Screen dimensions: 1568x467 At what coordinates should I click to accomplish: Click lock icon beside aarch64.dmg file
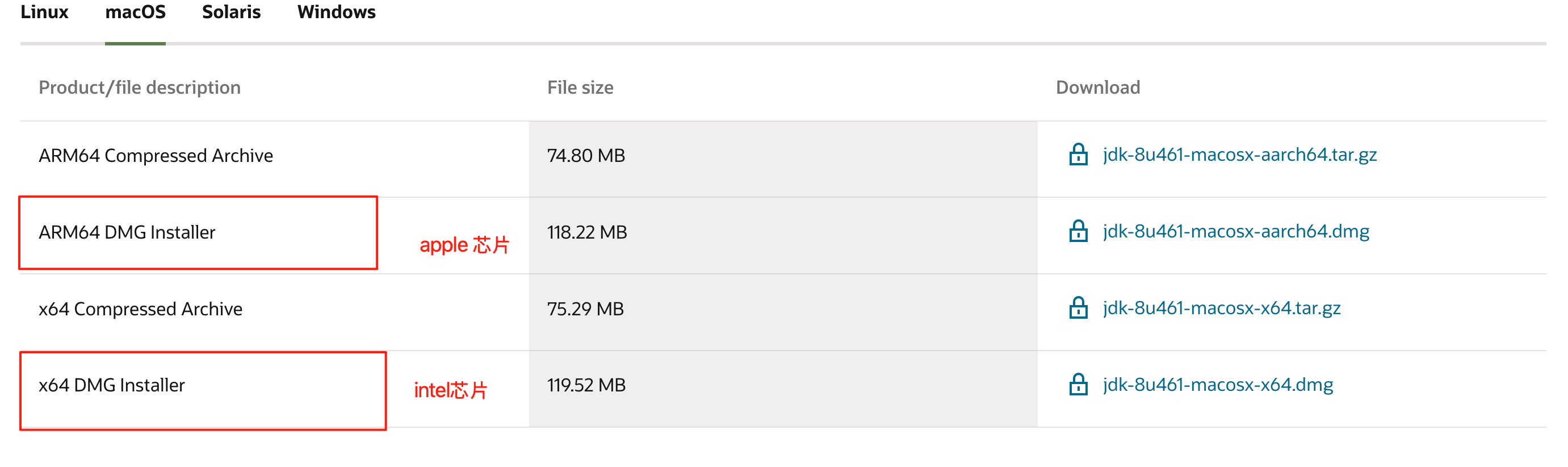point(1078,231)
